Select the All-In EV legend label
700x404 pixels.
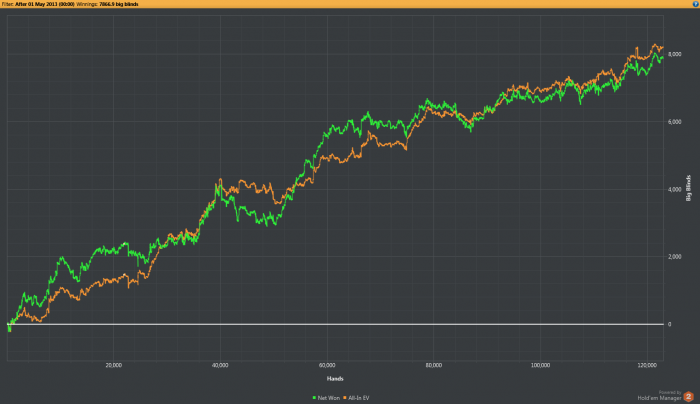point(359,398)
